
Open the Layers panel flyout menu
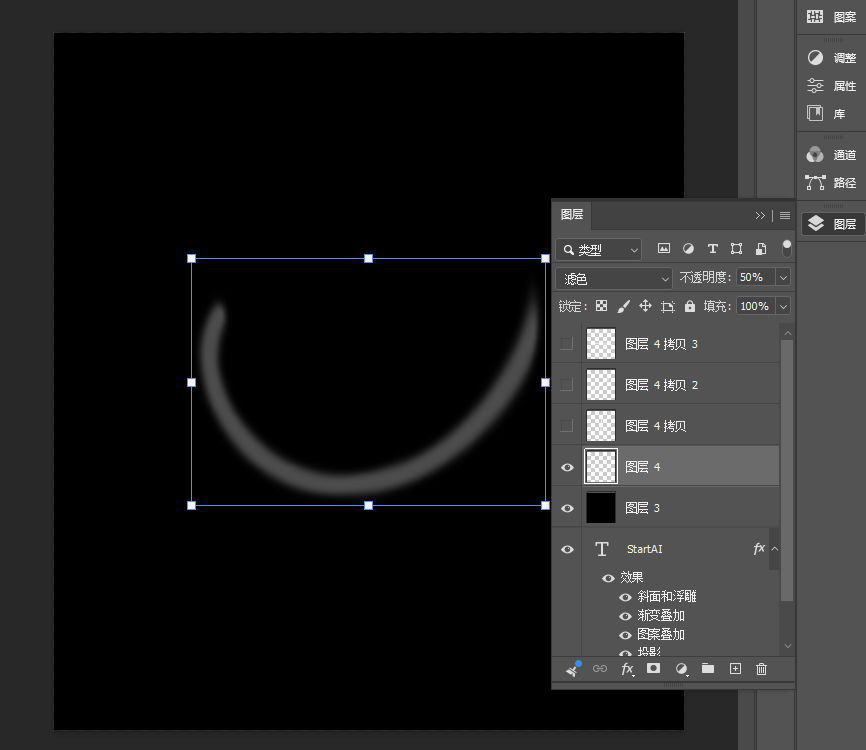click(x=785, y=215)
